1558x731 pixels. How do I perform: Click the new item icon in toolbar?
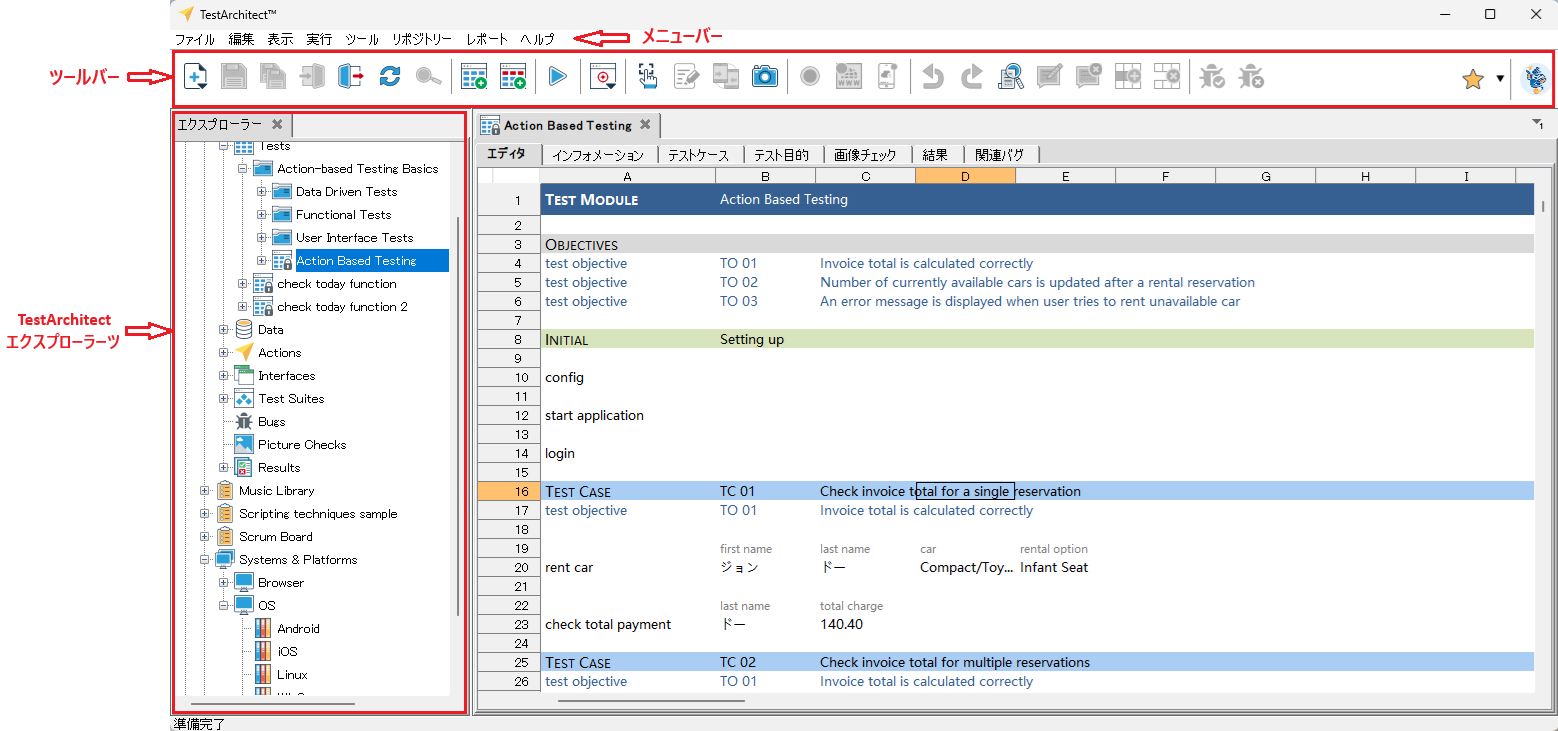[x=196, y=77]
